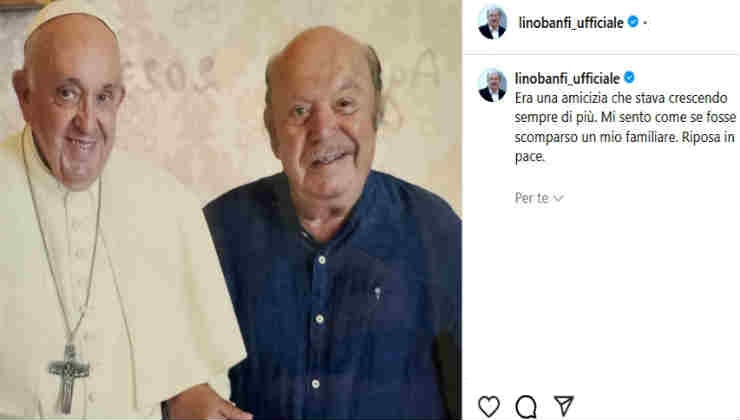The image size is (740, 420).
Task: Open linobanfi_ufficiale username above the caption
Action: click(567, 78)
